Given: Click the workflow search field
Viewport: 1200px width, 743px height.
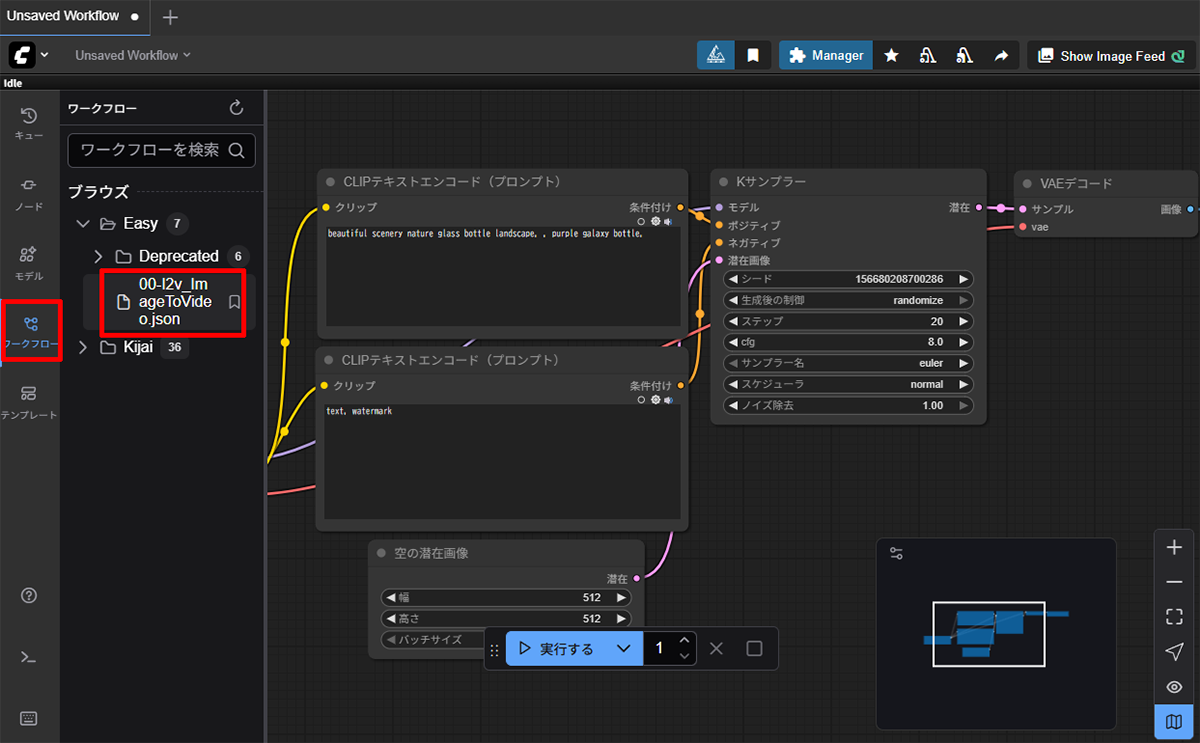Looking at the screenshot, I should [150, 150].
